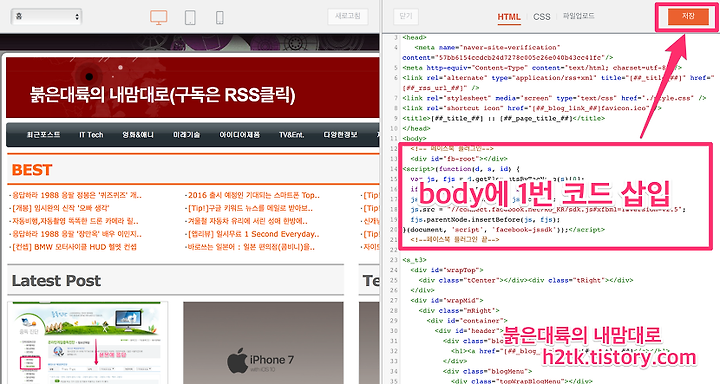
Task: Click the 새로고침 refresh button
Action: tap(348, 16)
